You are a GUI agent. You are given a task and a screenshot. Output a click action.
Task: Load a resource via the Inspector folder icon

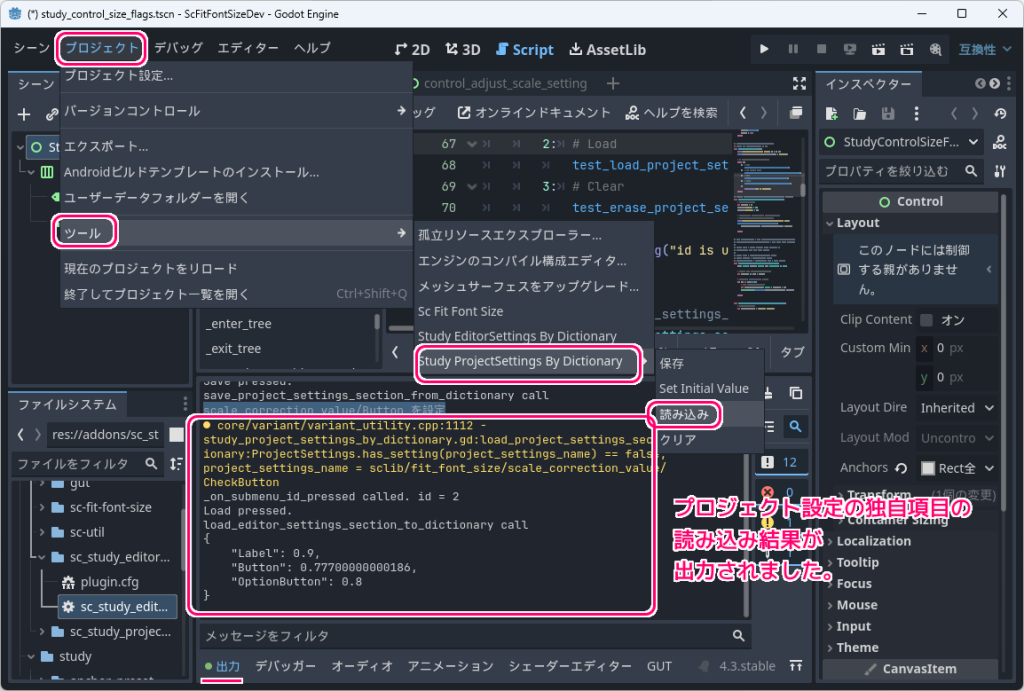click(858, 114)
